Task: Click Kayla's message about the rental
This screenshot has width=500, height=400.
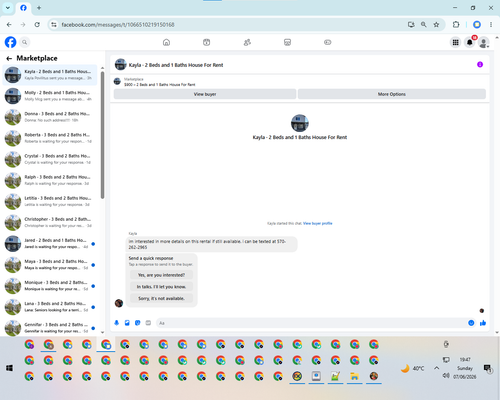Action: tap(212, 244)
